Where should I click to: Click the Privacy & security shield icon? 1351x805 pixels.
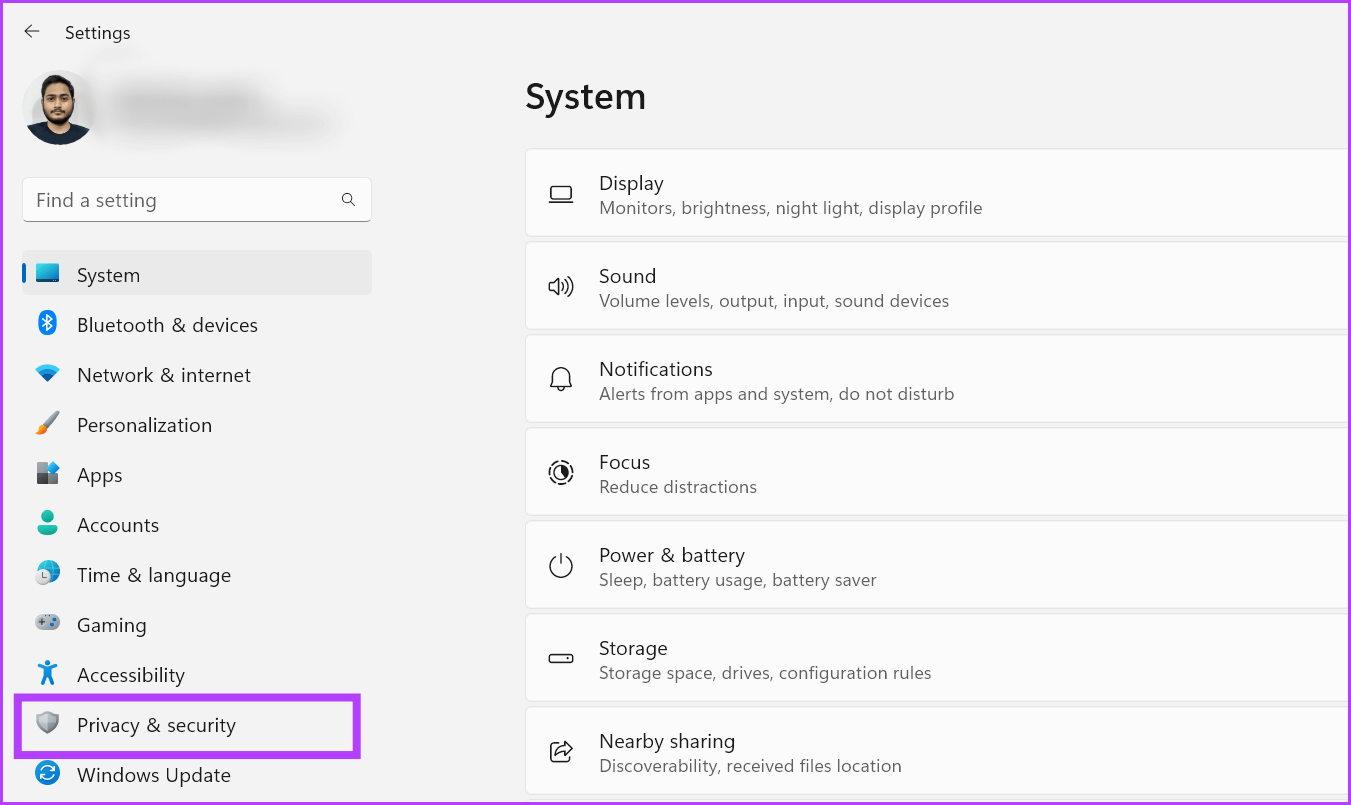point(47,723)
